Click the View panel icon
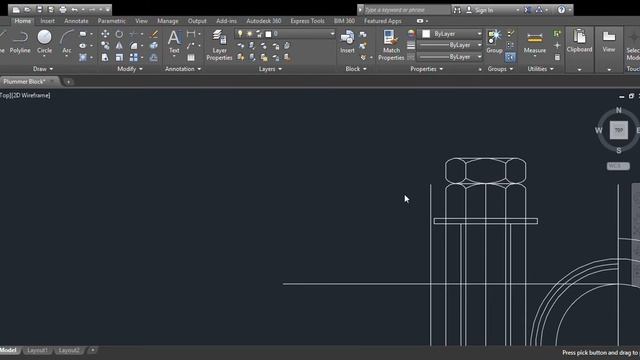Image resolution: width=640 pixels, height=360 pixels. (609, 42)
